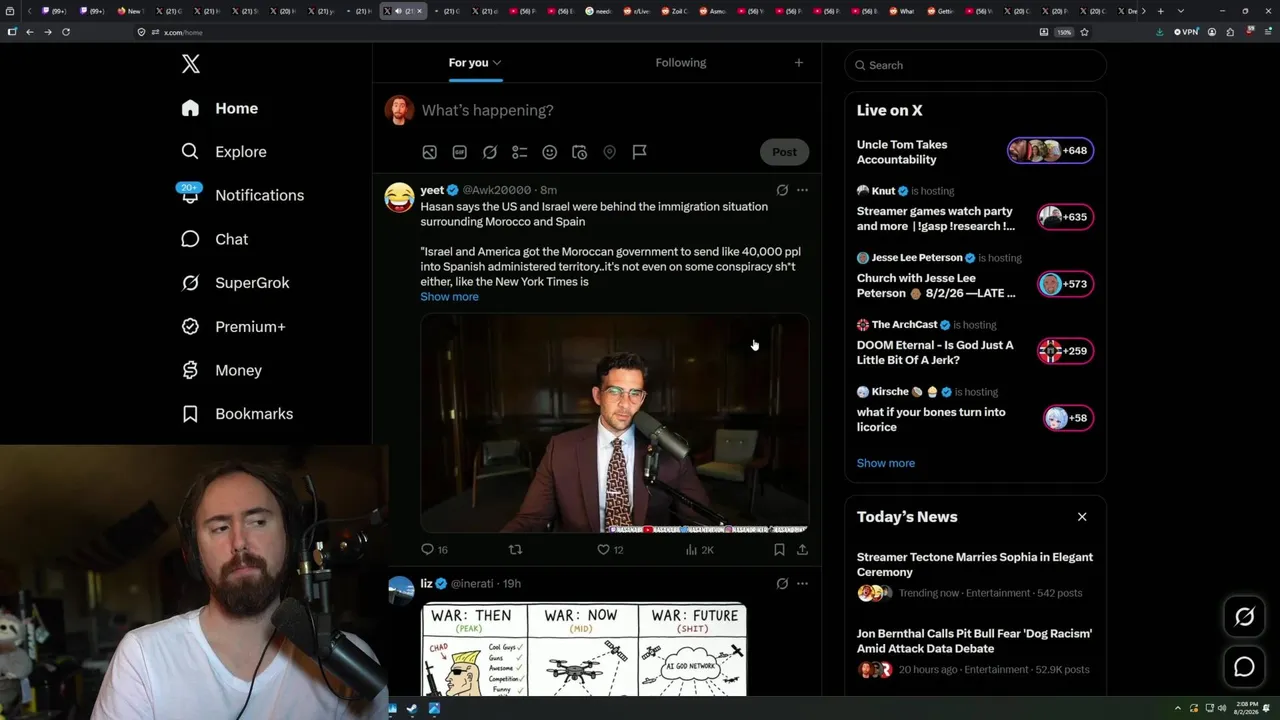Viewport: 1280px width, 720px height.
Task: Open the +648 listeners badge
Action: 1051,151
